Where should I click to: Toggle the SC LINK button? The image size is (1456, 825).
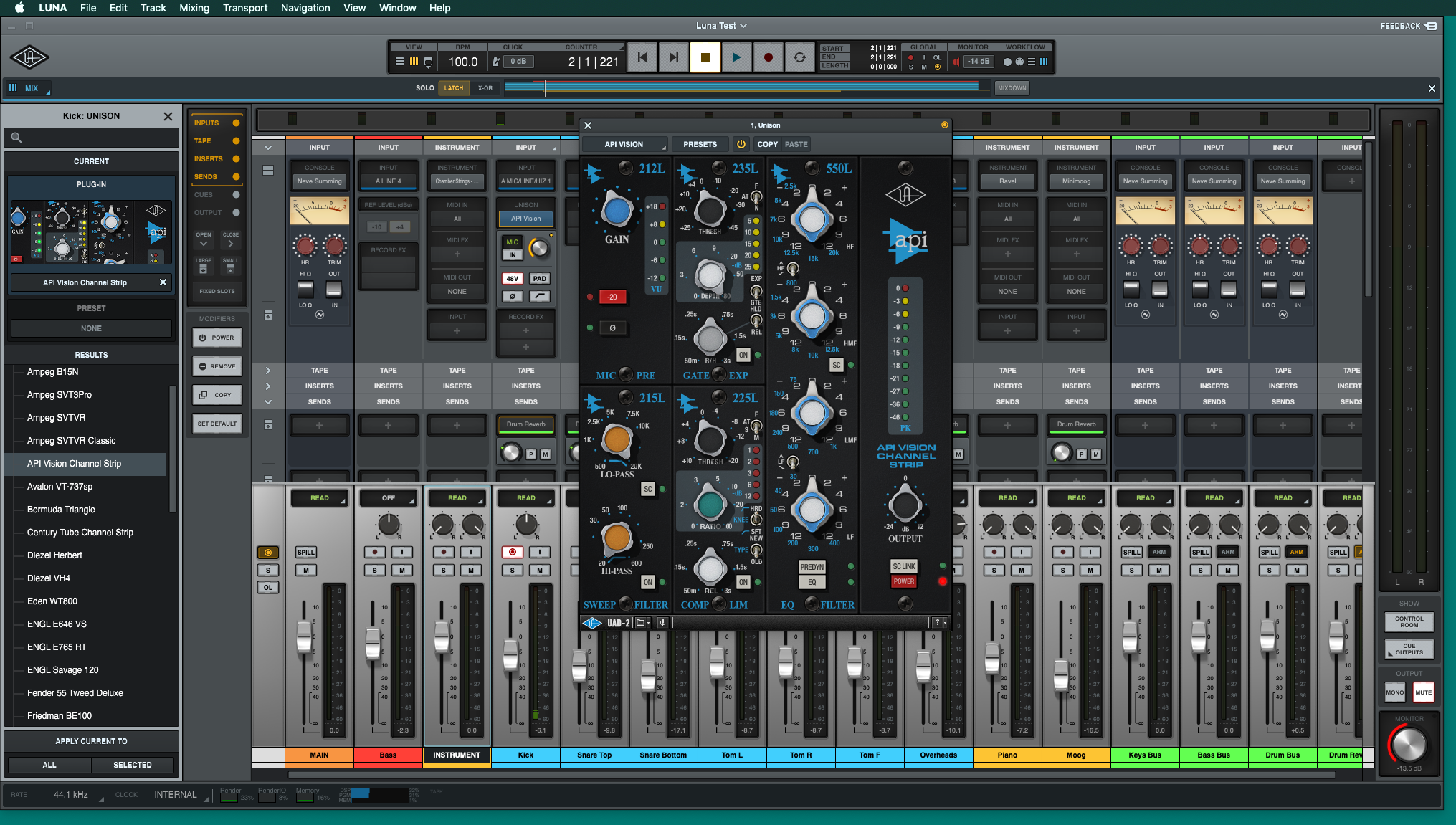pos(903,566)
